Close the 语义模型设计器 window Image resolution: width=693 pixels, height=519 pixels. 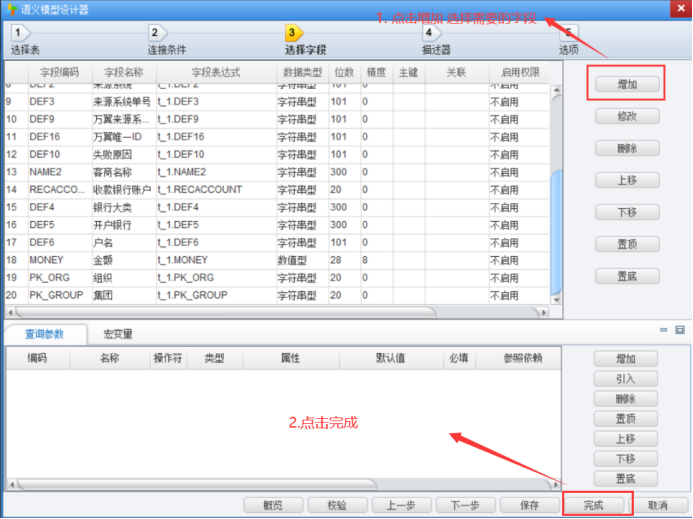pos(681,8)
